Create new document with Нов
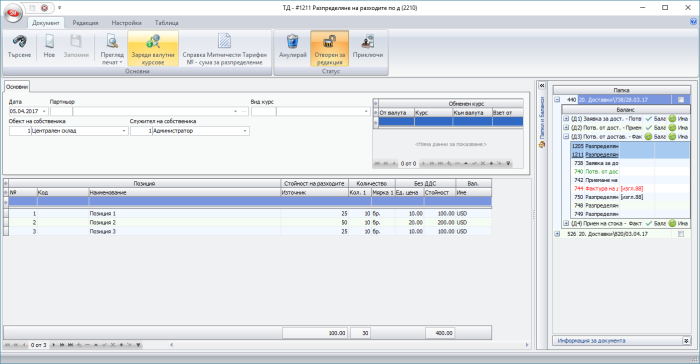 point(49,47)
